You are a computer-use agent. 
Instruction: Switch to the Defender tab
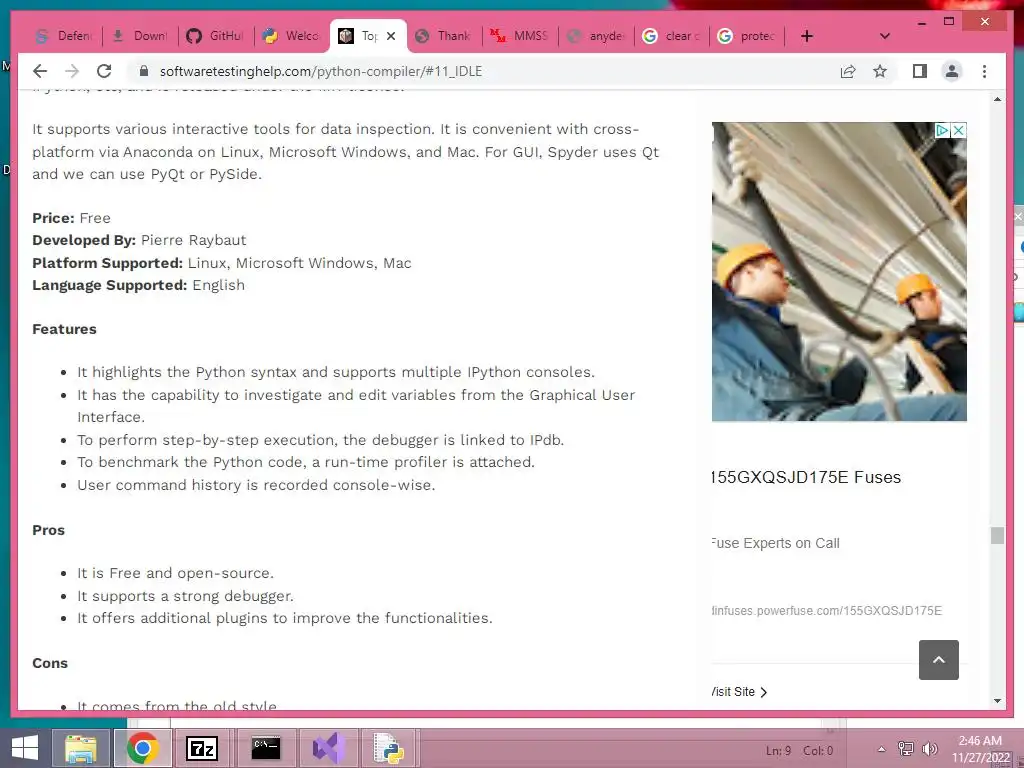pyautogui.click(x=64, y=36)
